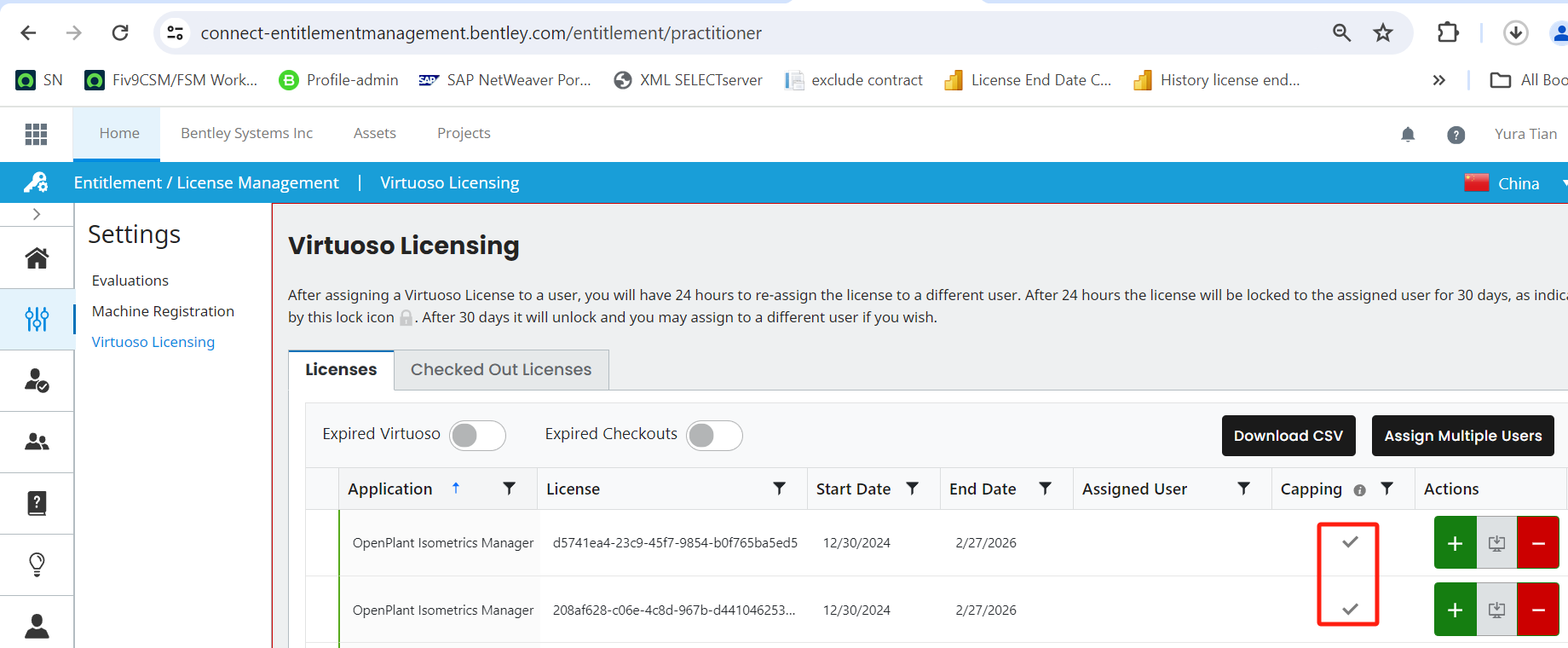1568x648 pixels.
Task: Sort by the Application column header
Action: pyautogui.click(x=390, y=489)
